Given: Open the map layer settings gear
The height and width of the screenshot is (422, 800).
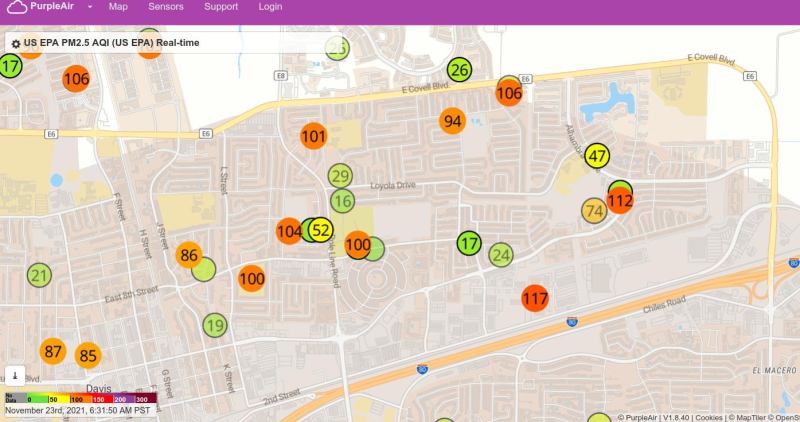Looking at the screenshot, I should pyautogui.click(x=16, y=44).
